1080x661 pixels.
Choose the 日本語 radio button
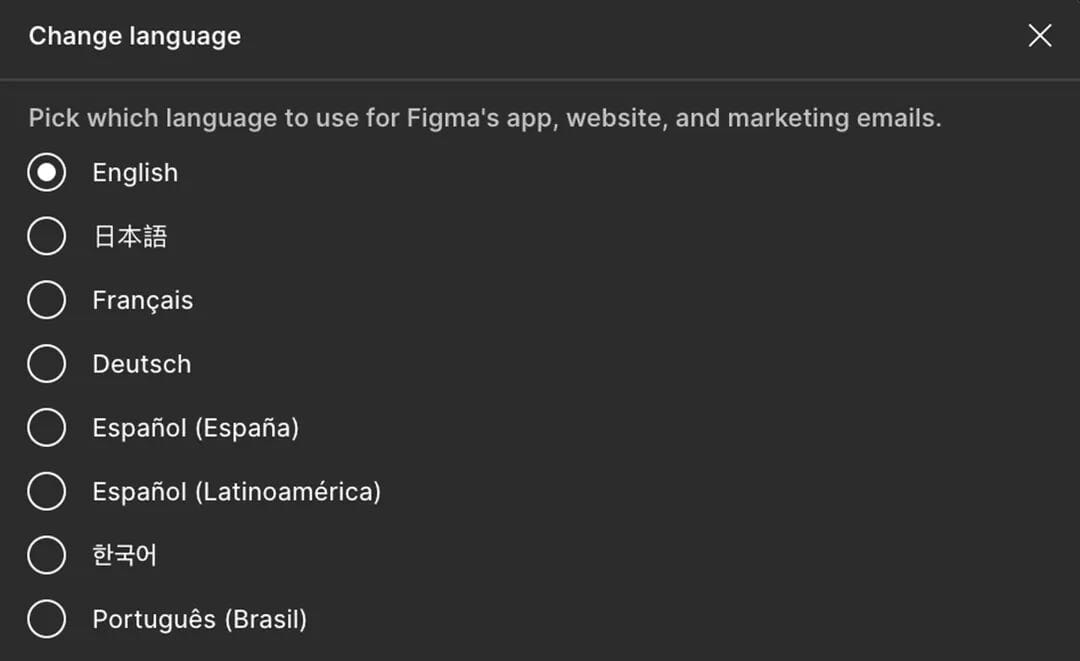46,237
